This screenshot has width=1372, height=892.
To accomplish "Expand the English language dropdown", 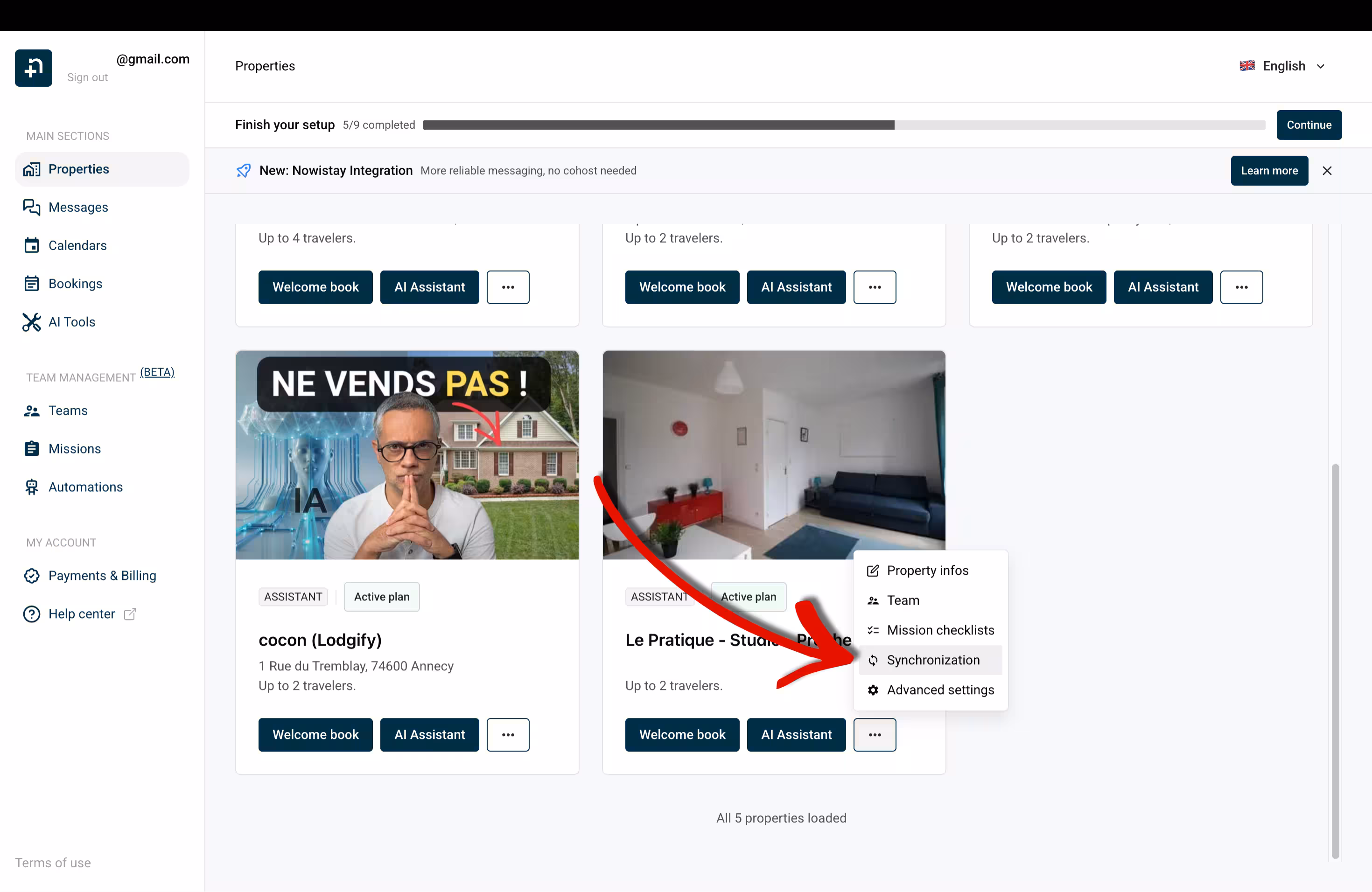I will tap(1283, 66).
